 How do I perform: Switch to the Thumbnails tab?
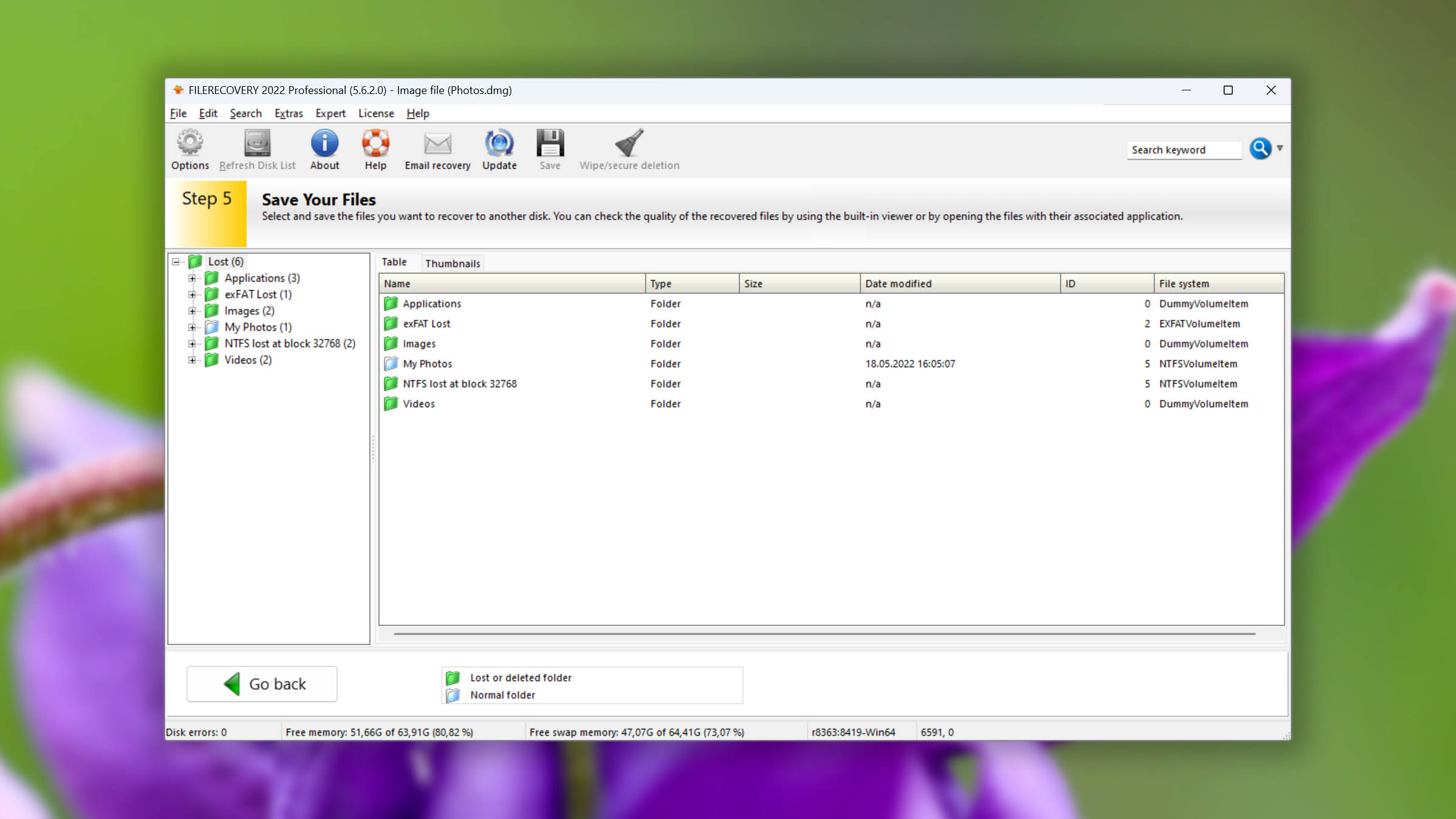(x=453, y=263)
